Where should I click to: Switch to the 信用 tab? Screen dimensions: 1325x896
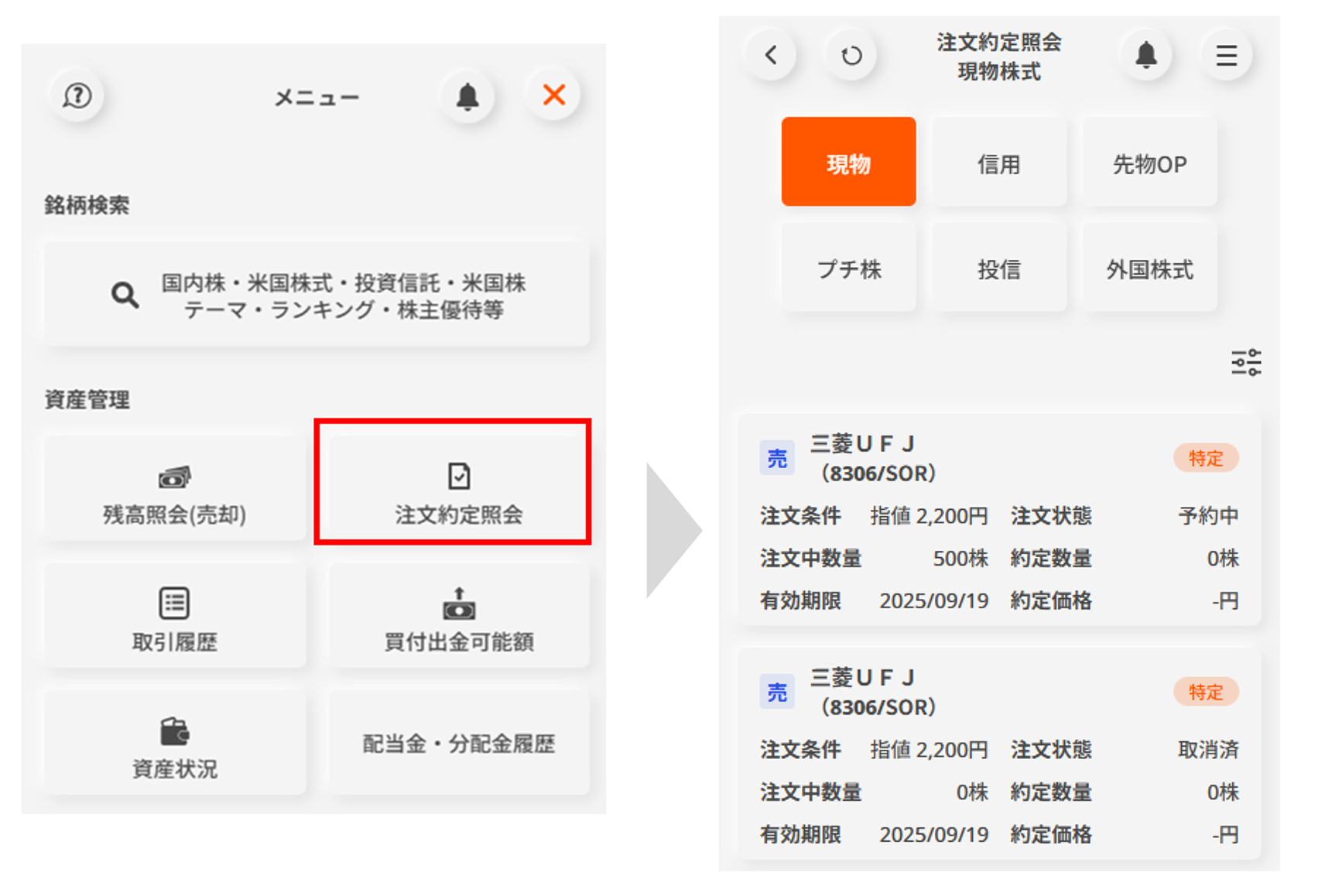coord(998,164)
